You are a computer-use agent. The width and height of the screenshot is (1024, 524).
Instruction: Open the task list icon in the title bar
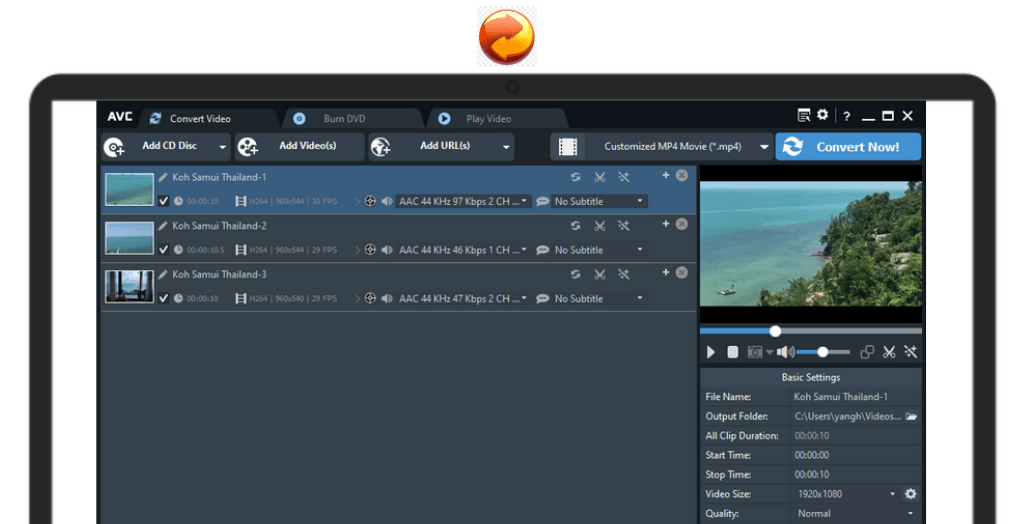click(x=804, y=116)
